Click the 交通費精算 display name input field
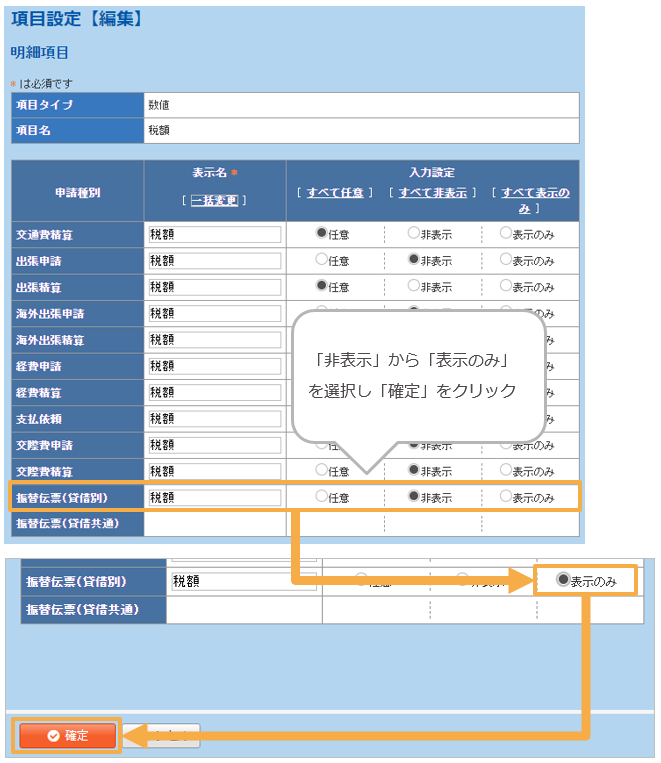Screen dimensions: 661x763 coord(214,234)
